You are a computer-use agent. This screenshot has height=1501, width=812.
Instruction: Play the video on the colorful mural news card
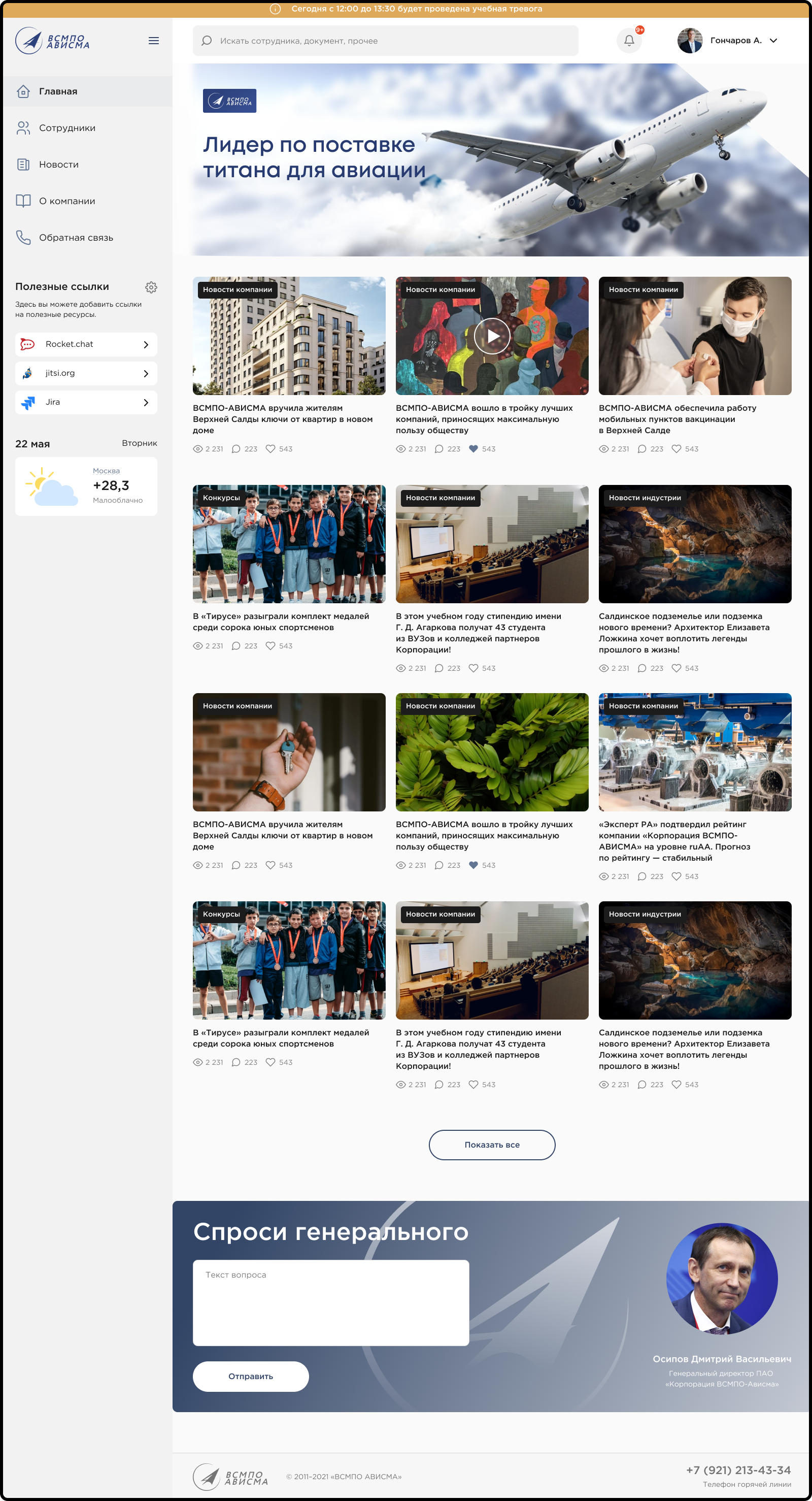tap(492, 336)
